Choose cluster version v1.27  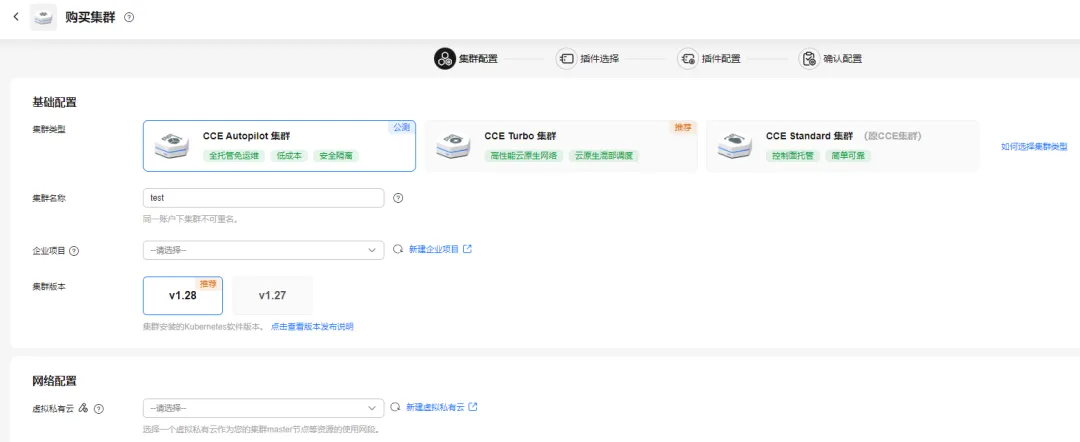tap(272, 295)
